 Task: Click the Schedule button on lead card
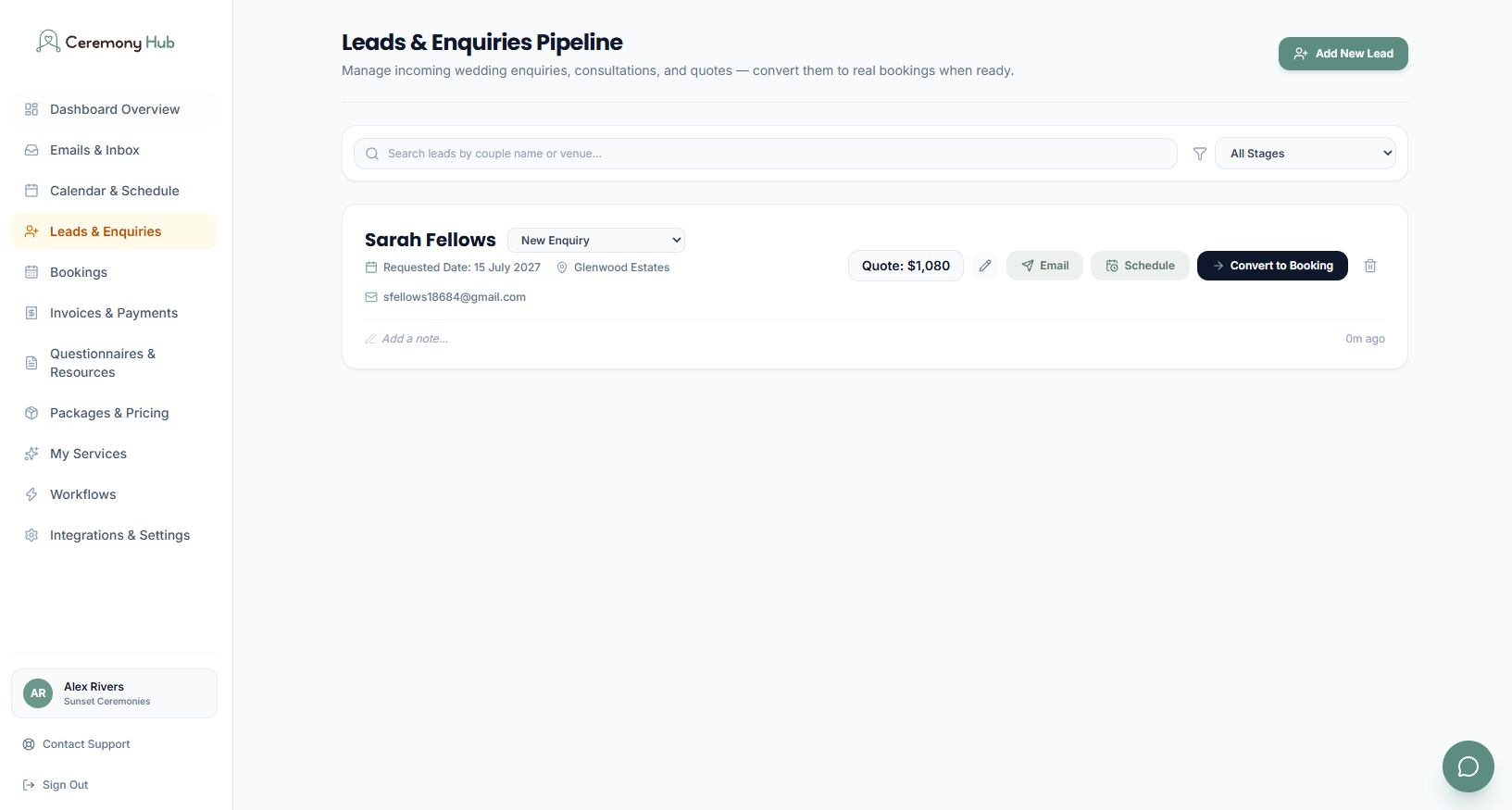[1140, 266]
